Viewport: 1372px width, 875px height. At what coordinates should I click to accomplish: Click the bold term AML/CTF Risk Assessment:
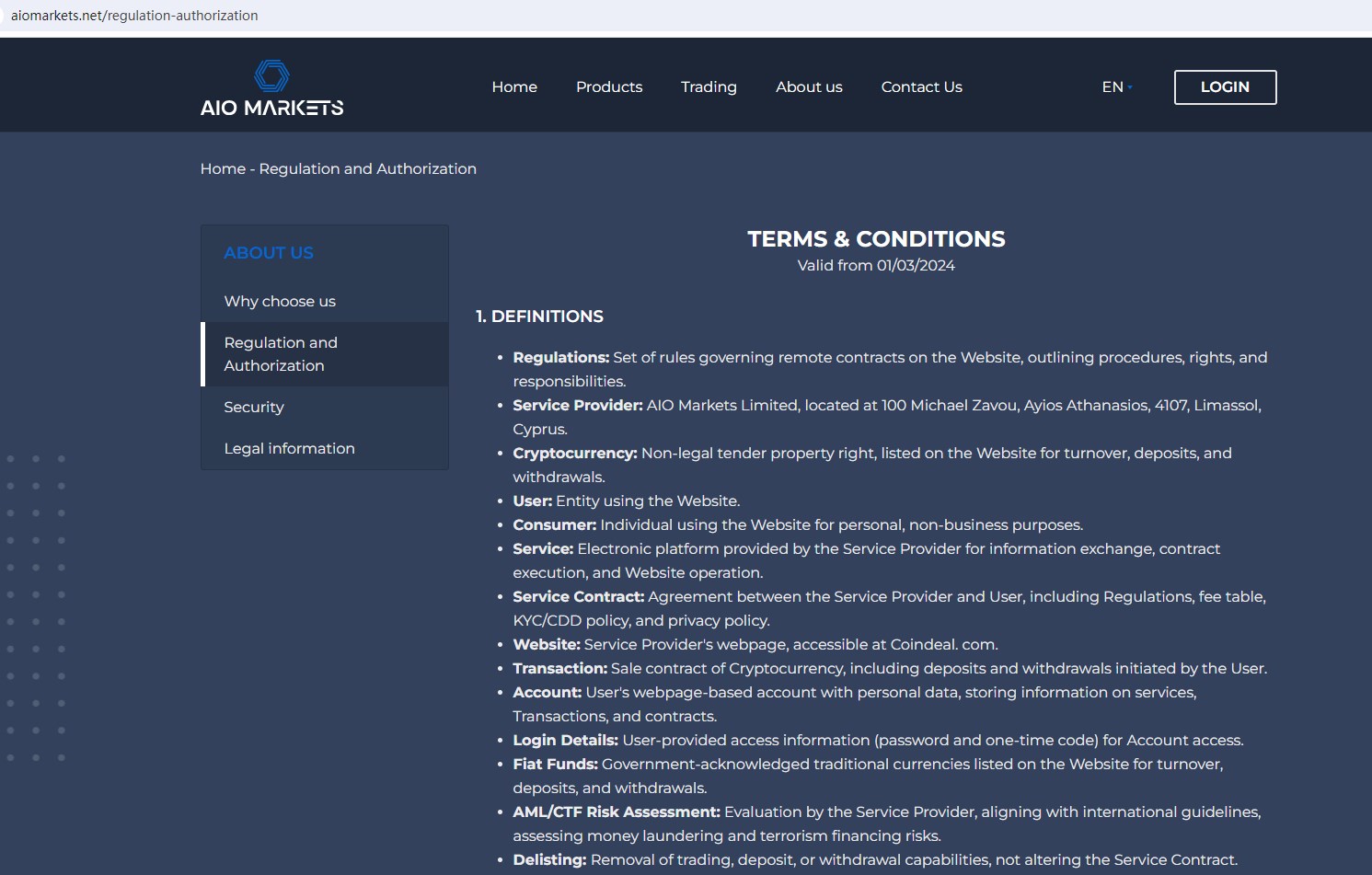pos(617,812)
